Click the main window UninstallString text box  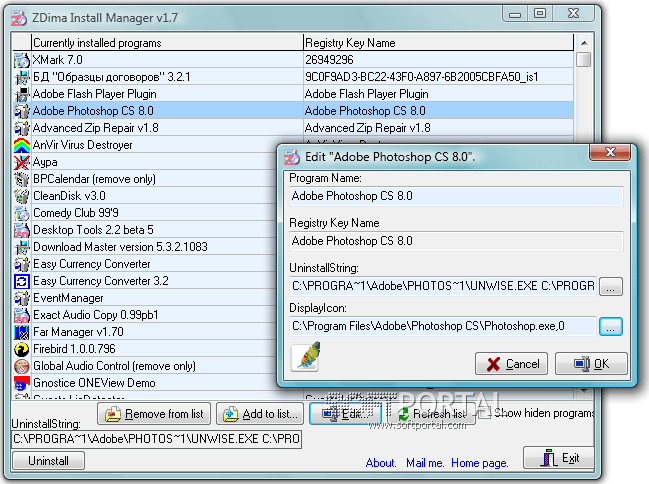click(156, 439)
